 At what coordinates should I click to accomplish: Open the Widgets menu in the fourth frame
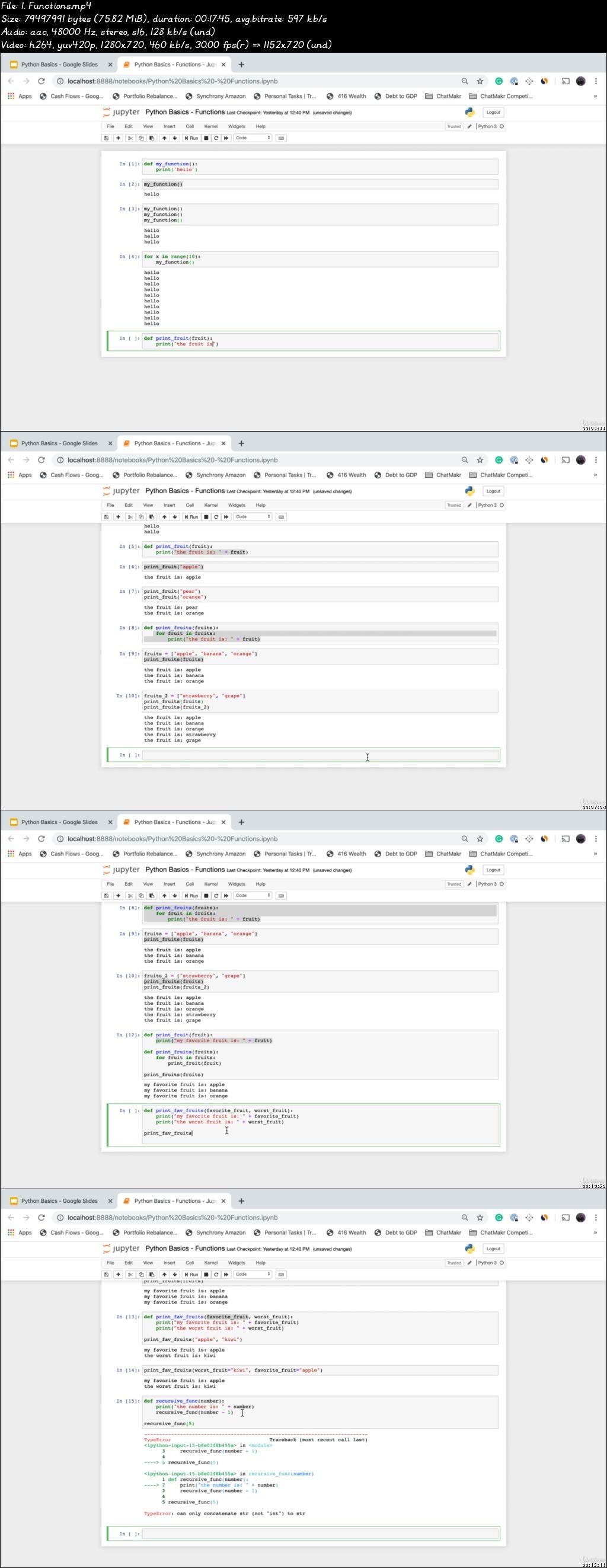pos(237,1263)
